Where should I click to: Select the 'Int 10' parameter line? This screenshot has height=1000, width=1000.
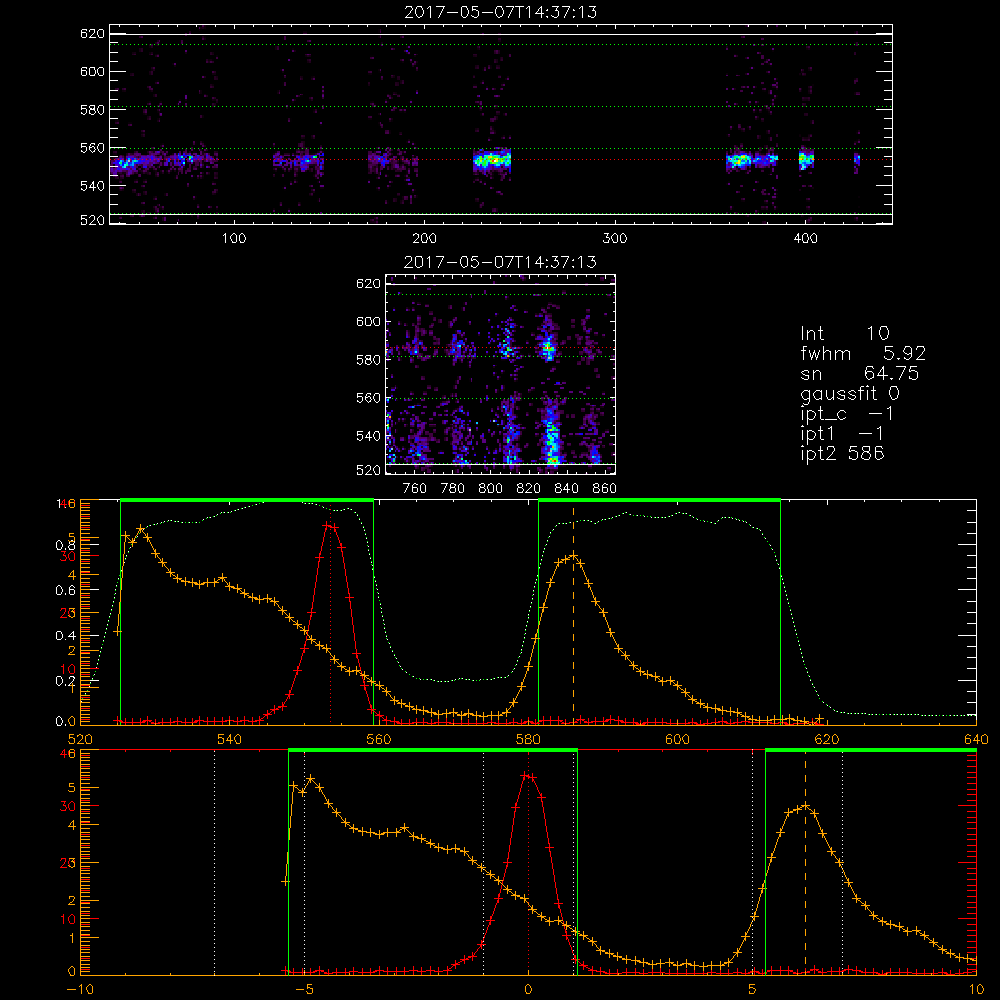[845, 333]
